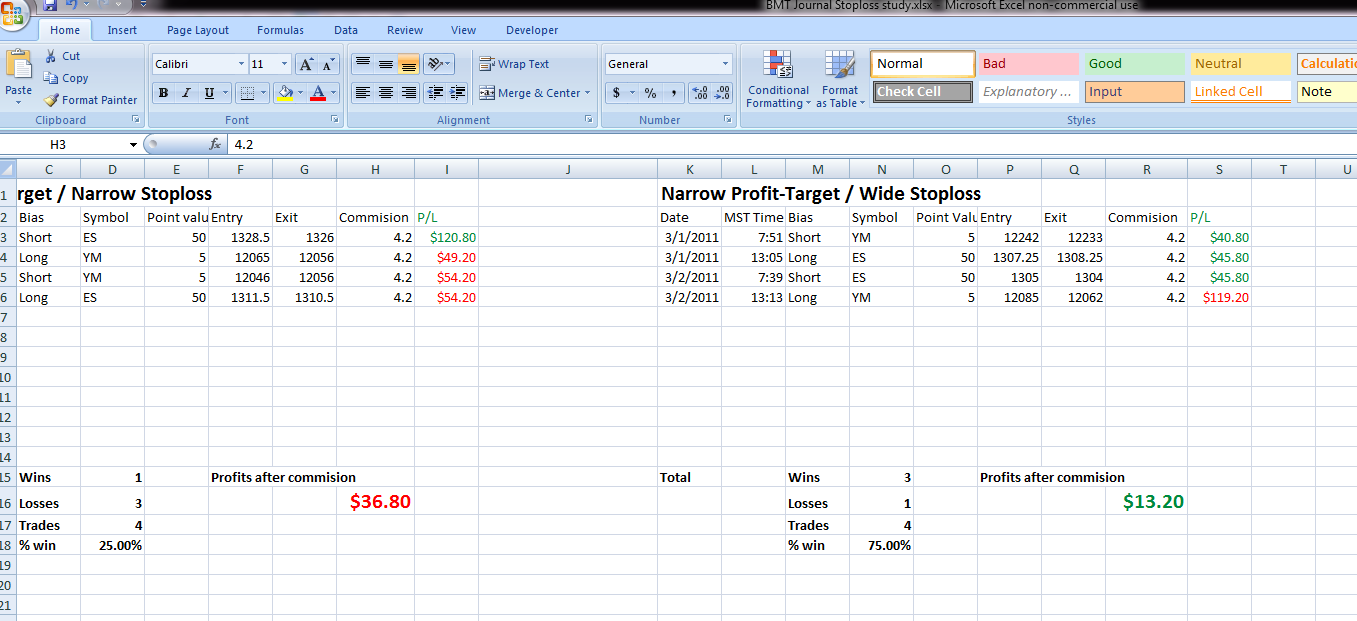Apply the Check Cell style

[922, 92]
